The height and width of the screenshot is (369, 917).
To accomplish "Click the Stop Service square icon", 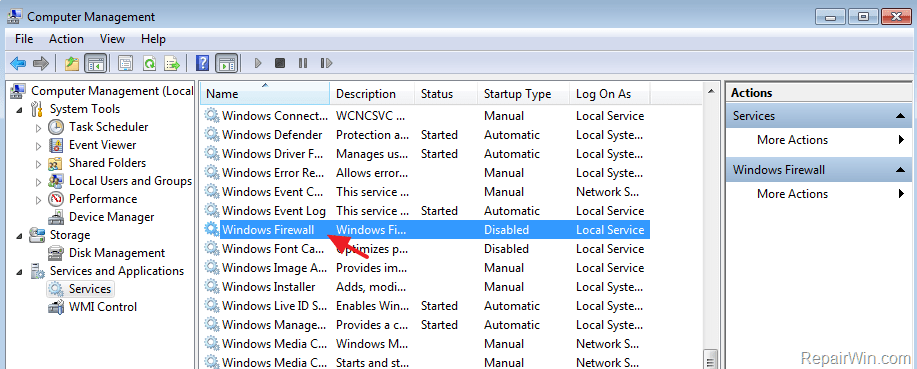I will [x=280, y=63].
